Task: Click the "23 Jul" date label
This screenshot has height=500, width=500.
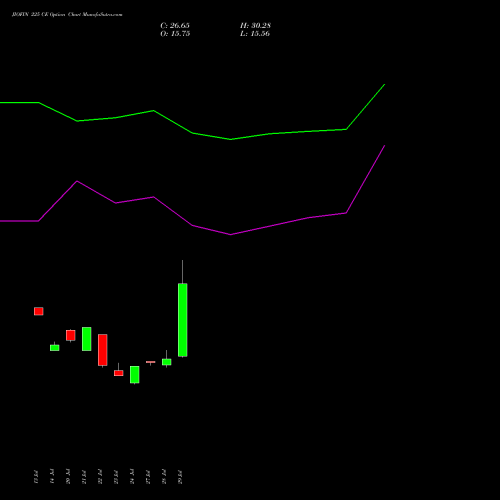Action: point(116,477)
